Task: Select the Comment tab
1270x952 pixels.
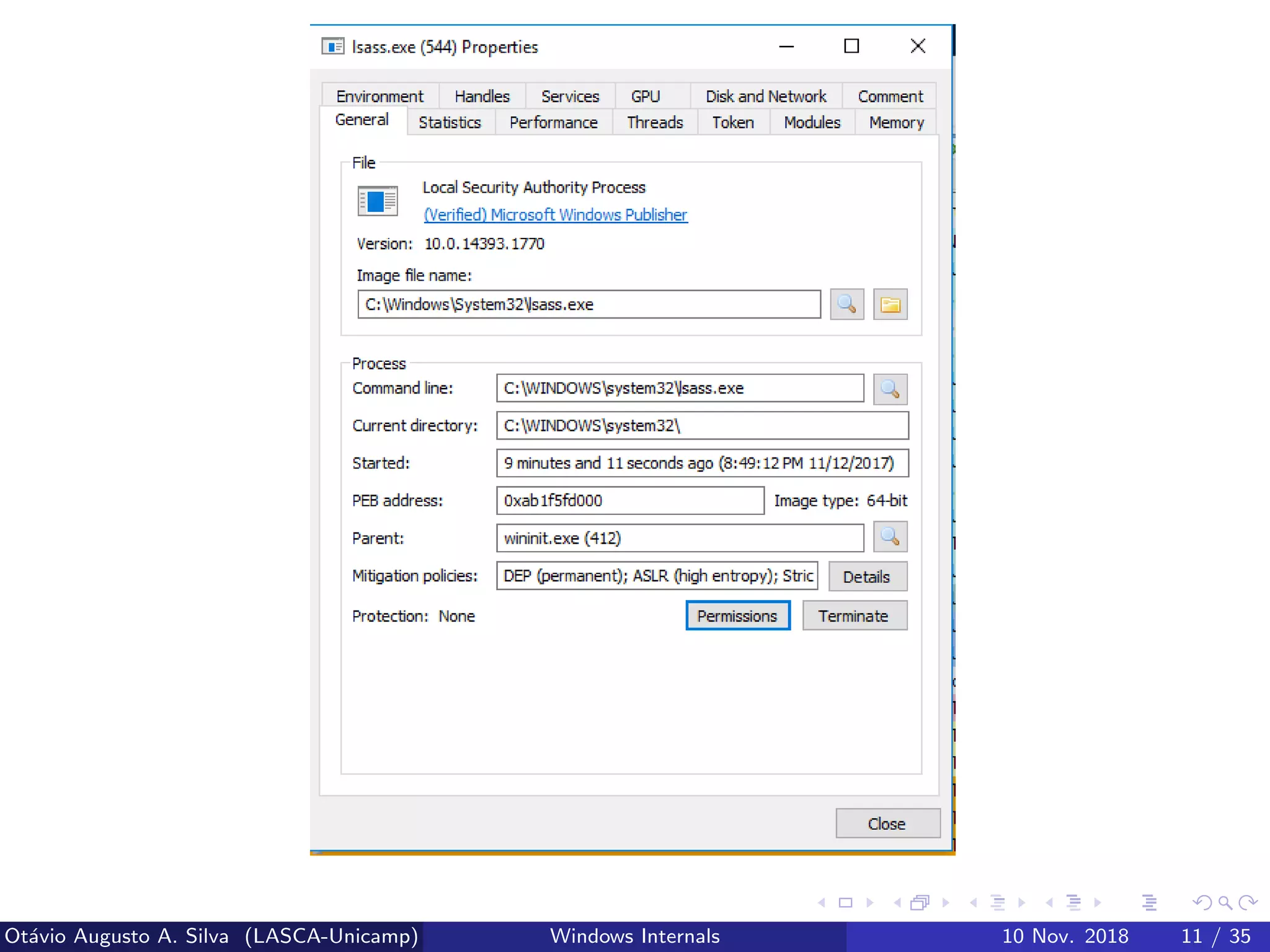Action: [890, 96]
